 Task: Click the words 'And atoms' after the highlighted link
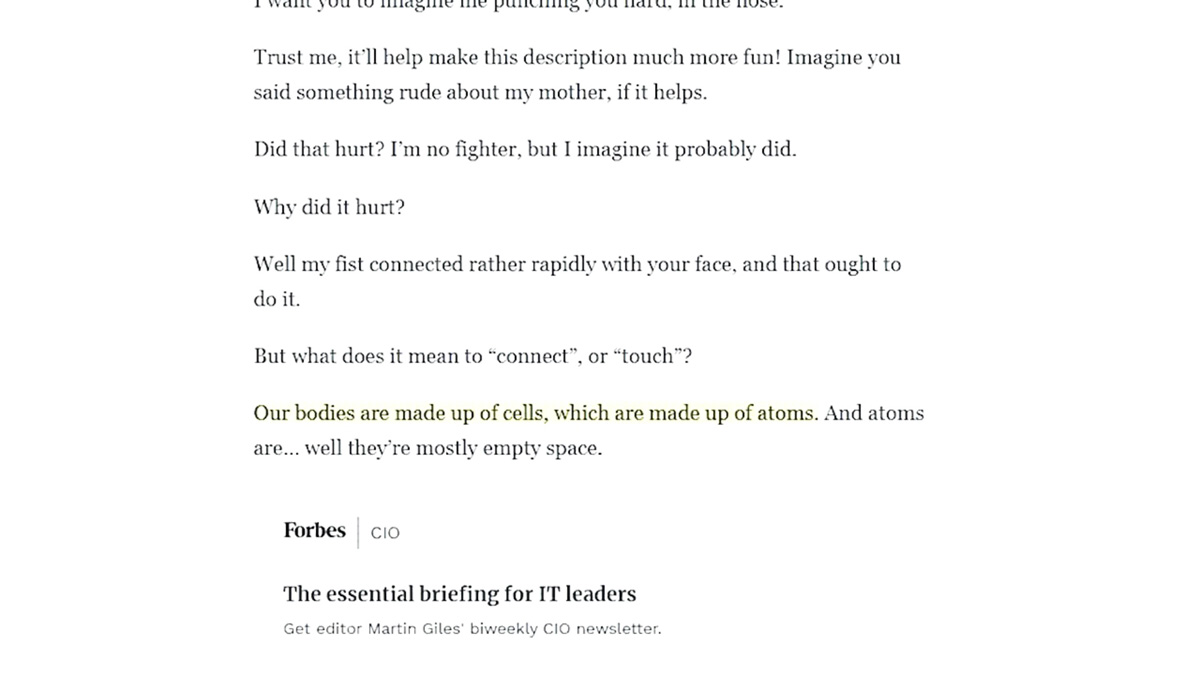pos(874,413)
